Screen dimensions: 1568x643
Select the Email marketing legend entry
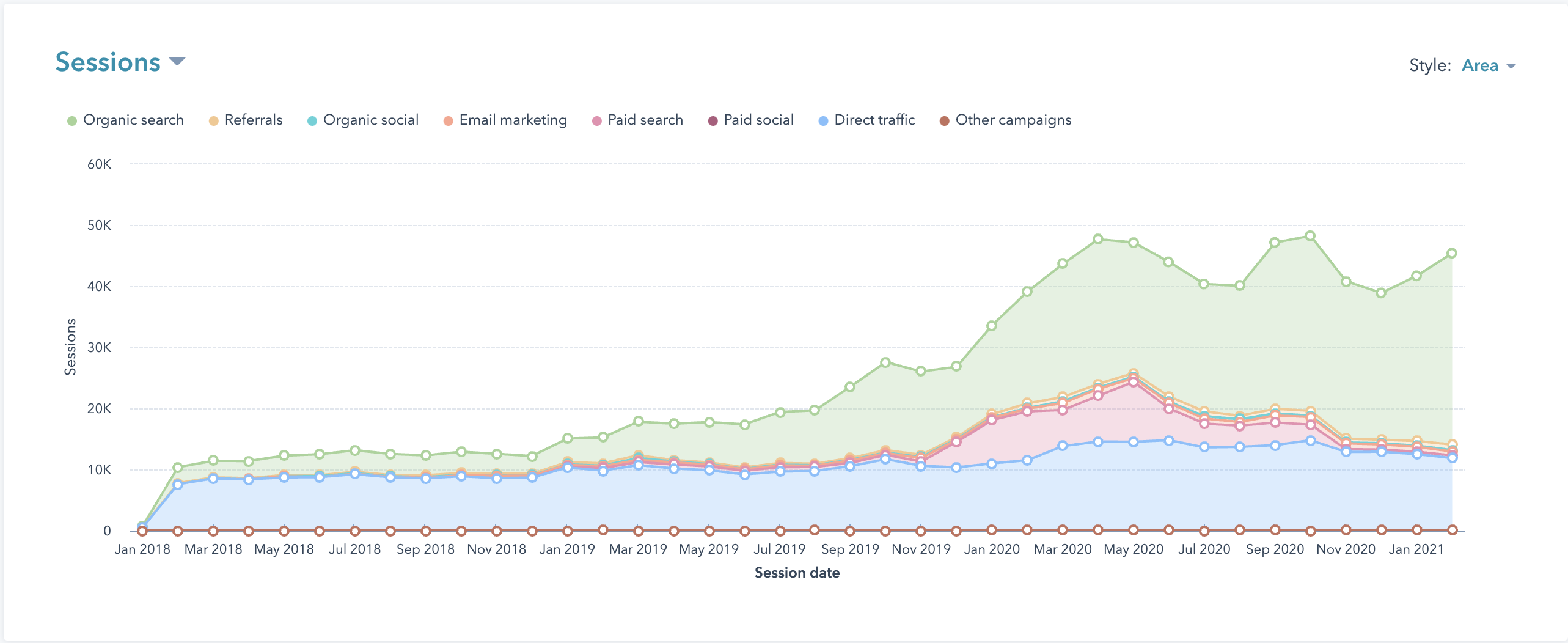(512, 120)
